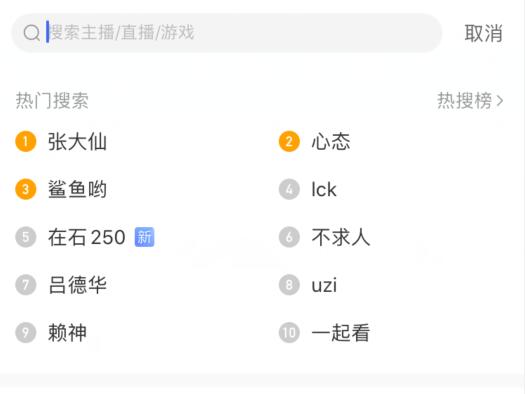Open the 在石 250 trending search

pos(87,237)
